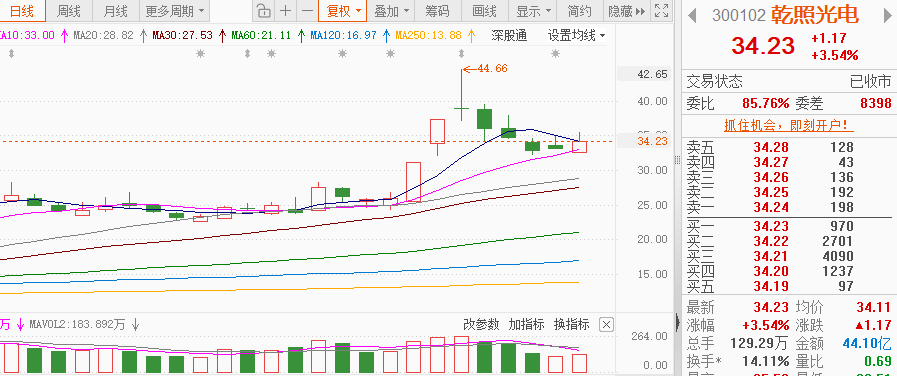Select the 卖五 34.28 ask row
The width and height of the screenshot is (897, 376).
tap(789, 148)
